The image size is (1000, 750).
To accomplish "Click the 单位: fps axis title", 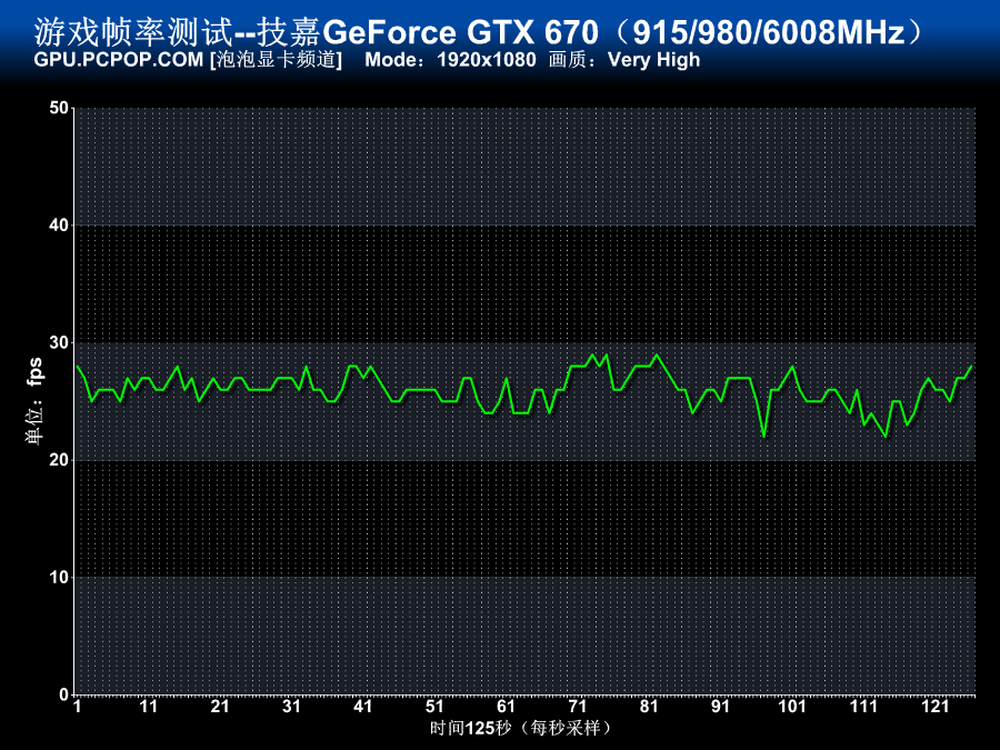I will (x=34, y=401).
